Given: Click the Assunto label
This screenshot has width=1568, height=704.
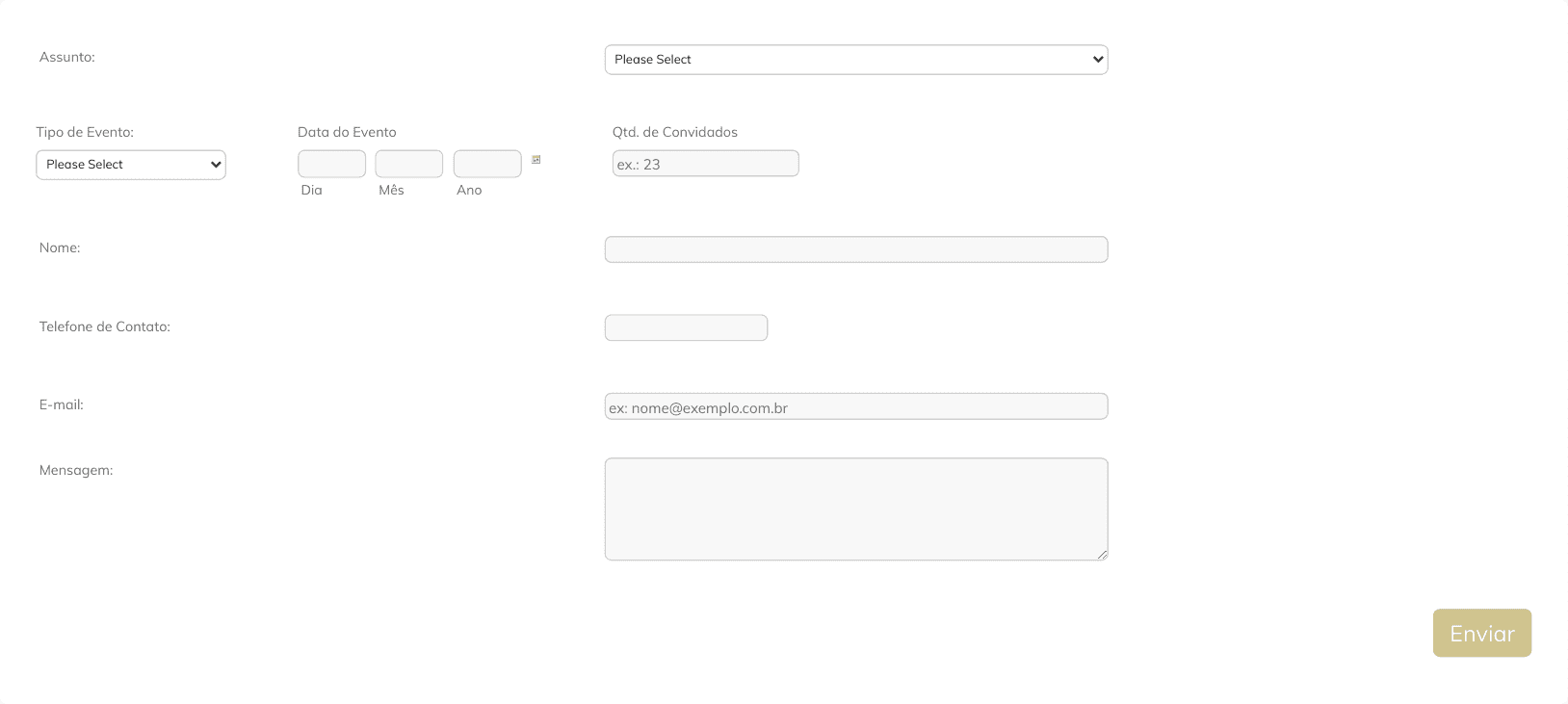Looking at the screenshot, I should tap(67, 57).
